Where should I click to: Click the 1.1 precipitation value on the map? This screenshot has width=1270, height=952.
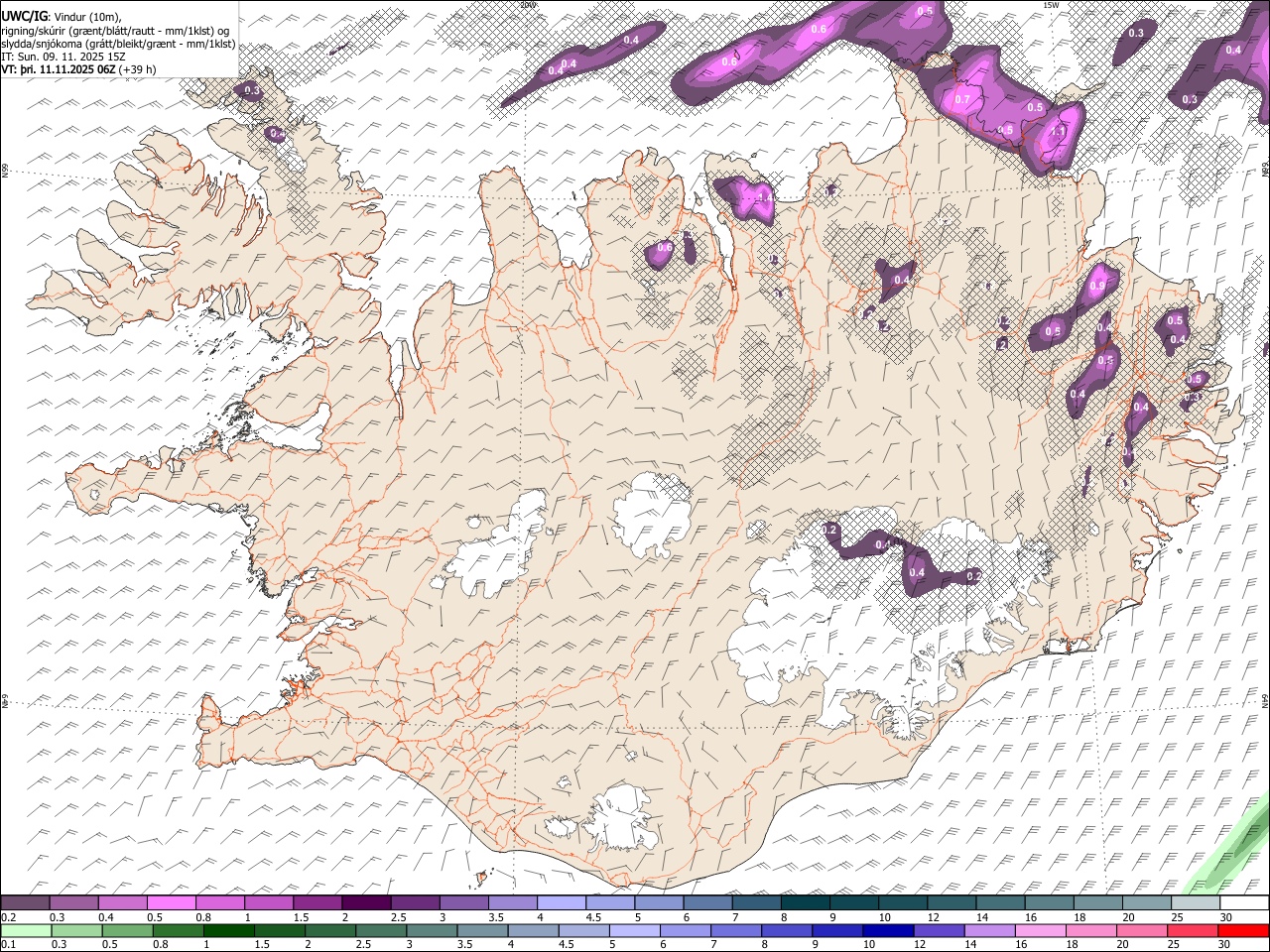[x=1058, y=131]
